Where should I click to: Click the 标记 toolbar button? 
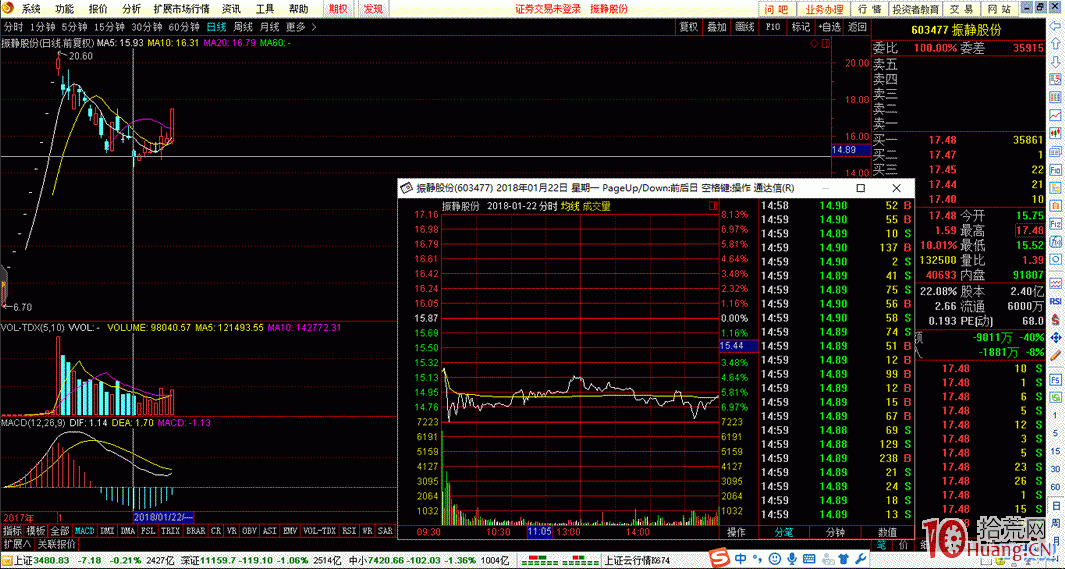pyautogui.click(x=801, y=26)
